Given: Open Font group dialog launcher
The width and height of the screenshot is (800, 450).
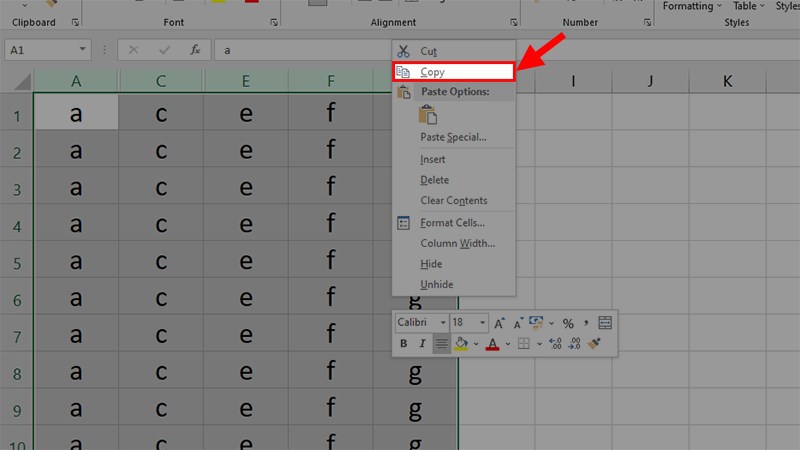Looking at the screenshot, I should coord(274,22).
